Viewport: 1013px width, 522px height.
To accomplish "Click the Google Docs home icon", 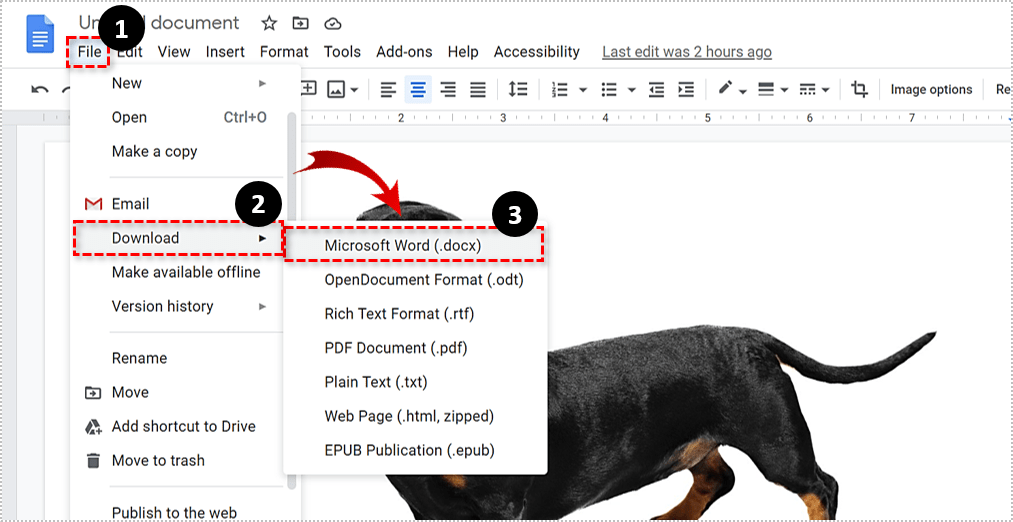I will click(x=40, y=37).
